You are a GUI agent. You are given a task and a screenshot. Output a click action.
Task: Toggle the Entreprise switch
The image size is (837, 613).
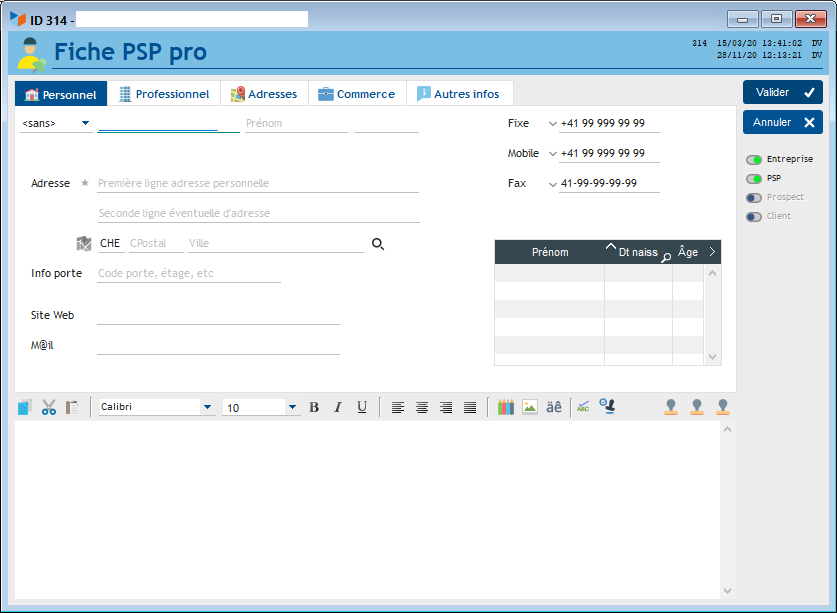pos(754,159)
